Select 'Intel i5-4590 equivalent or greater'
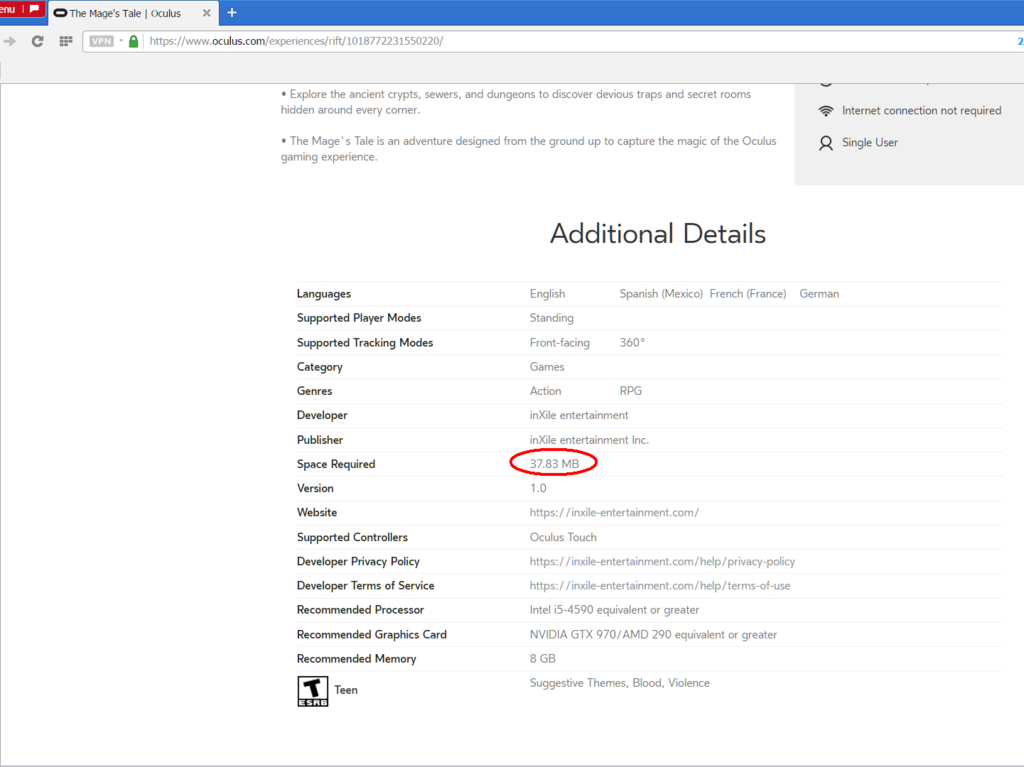The height and width of the screenshot is (767, 1024). click(614, 610)
